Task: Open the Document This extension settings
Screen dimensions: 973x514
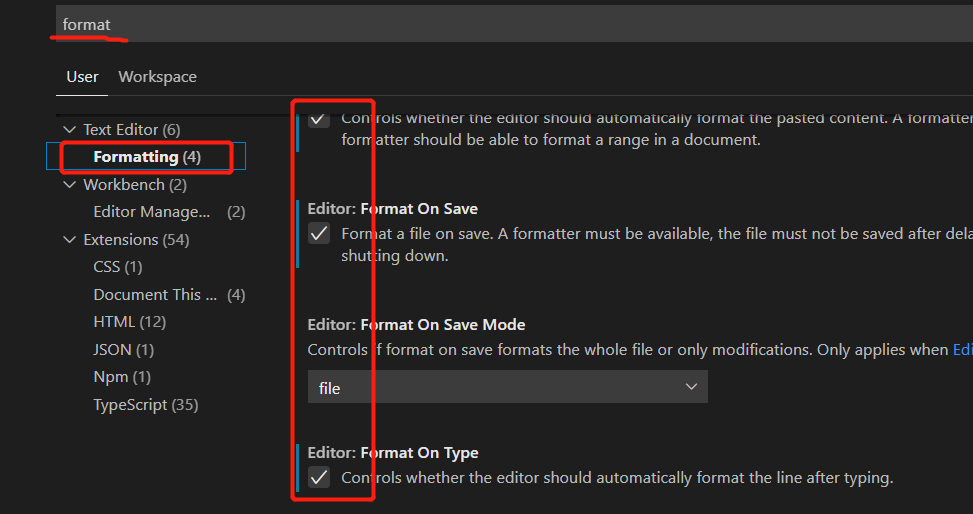Action: click(x=155, y=295)
